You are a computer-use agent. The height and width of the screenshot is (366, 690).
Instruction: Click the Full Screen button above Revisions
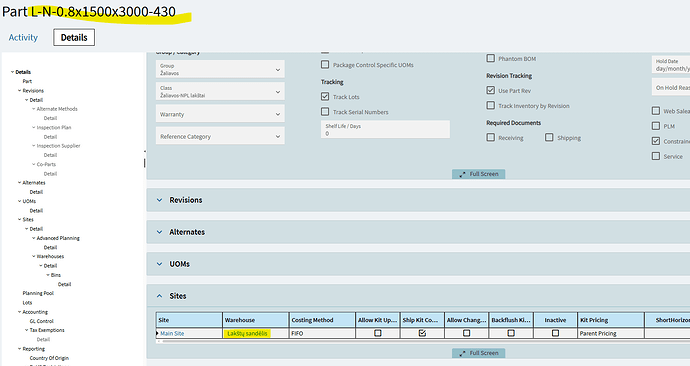478,174
